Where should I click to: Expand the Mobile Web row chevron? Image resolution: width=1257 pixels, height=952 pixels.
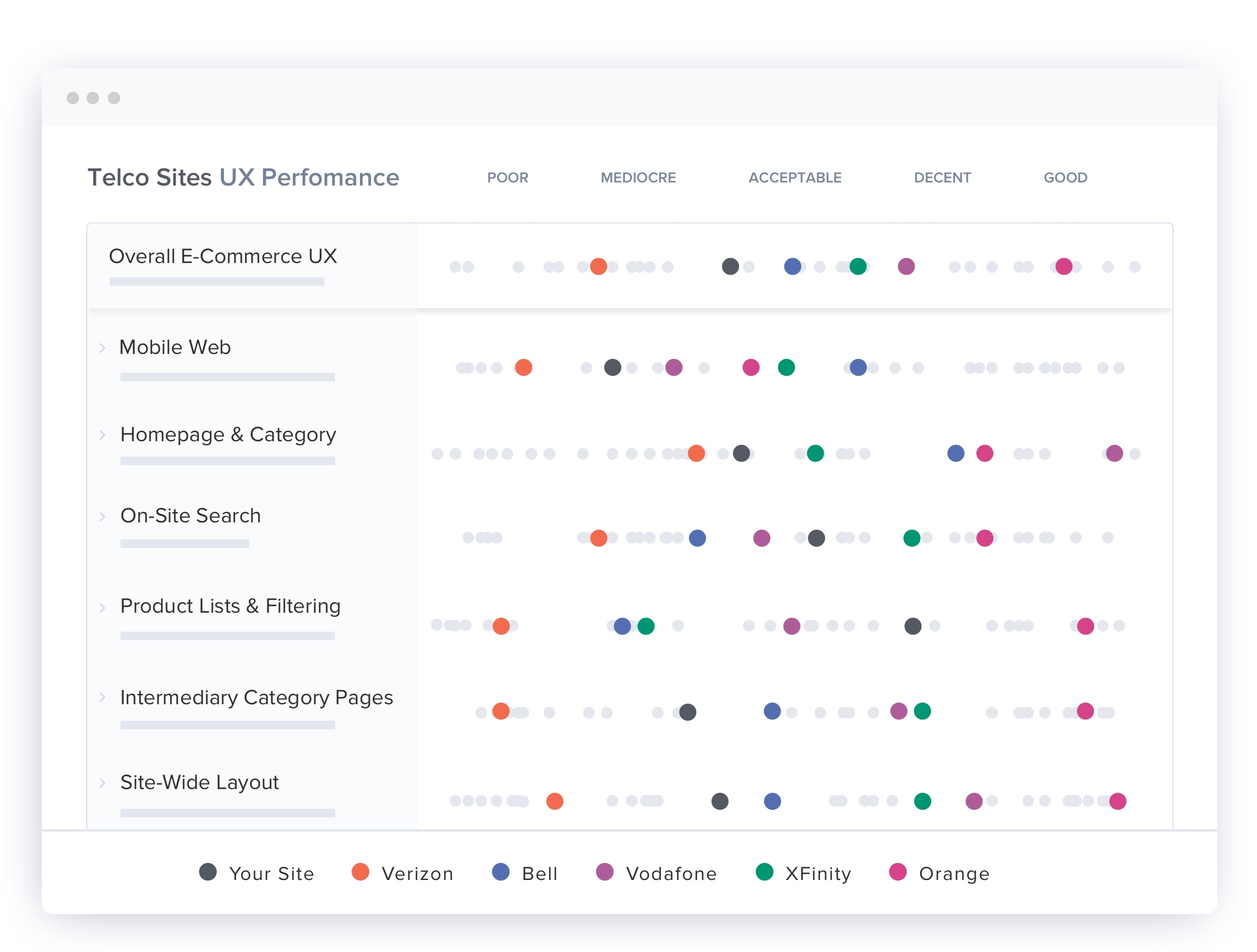pos(103,348)
